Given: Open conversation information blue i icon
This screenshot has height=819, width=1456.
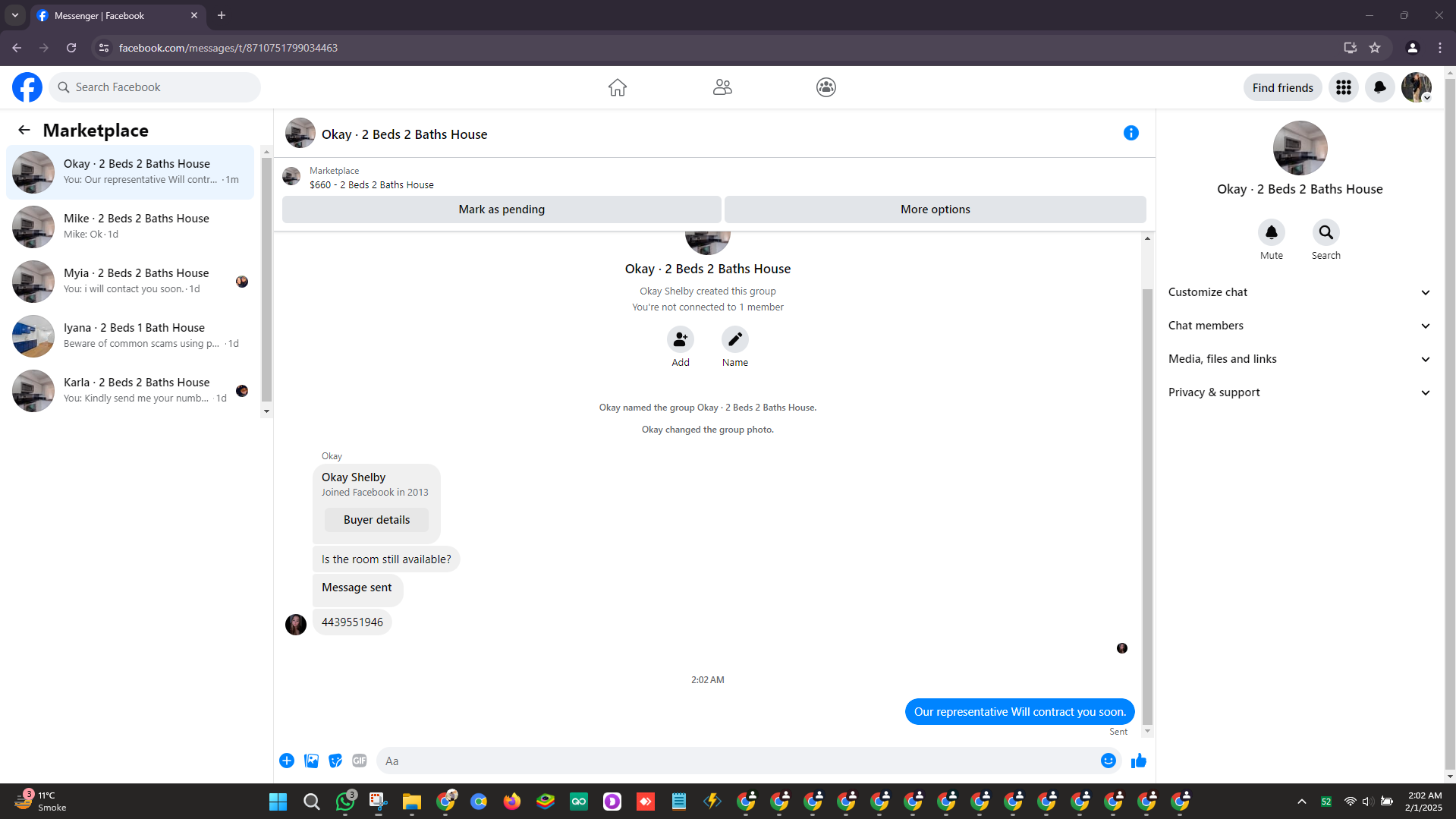Looking at the screenshot, I should (x=1131, y=133).
